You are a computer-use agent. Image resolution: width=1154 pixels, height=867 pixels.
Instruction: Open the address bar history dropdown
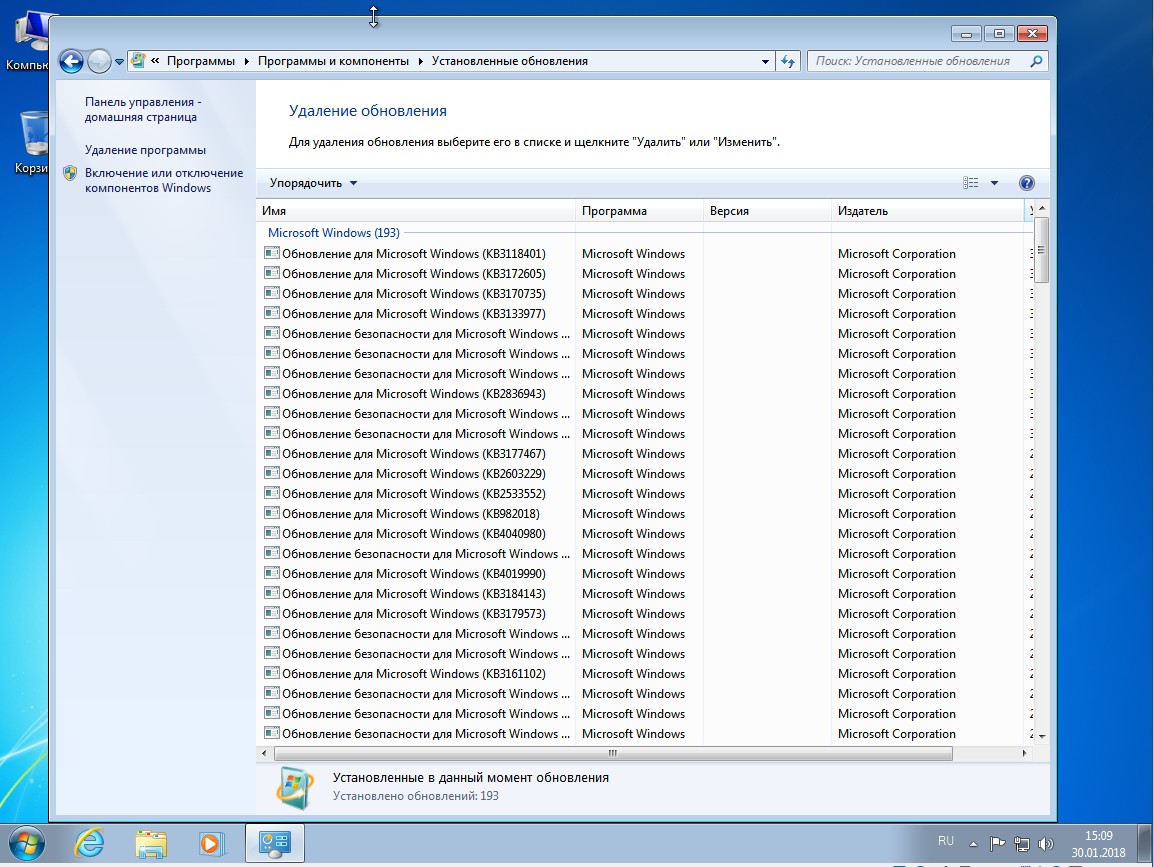point(765,62)
